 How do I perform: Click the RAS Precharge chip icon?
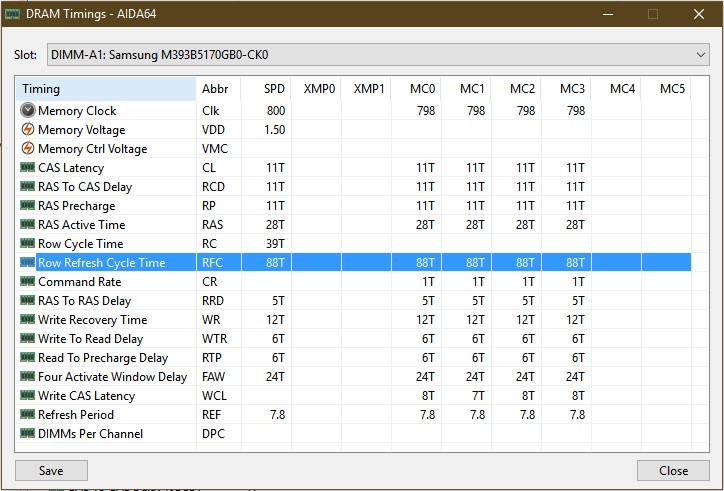pyautogui.click(x=28, y=205)
